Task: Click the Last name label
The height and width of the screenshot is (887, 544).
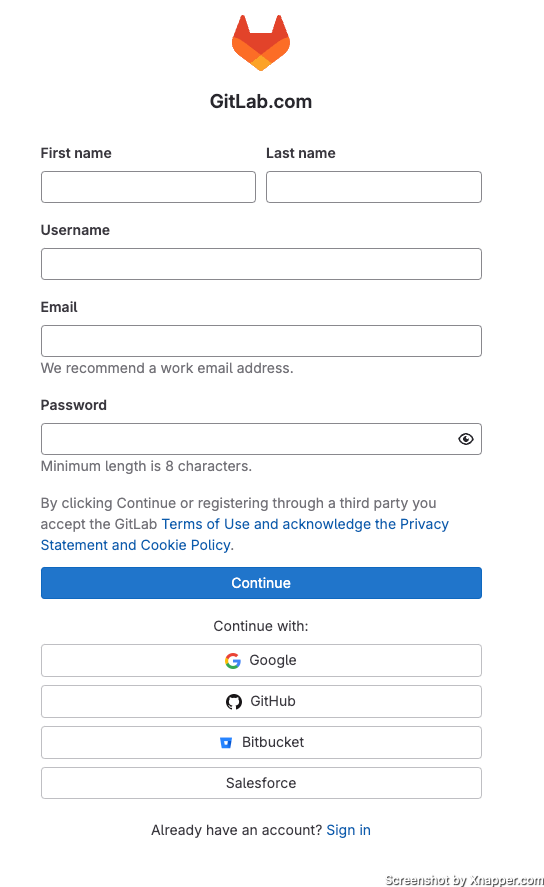Action: coord(301,153)
